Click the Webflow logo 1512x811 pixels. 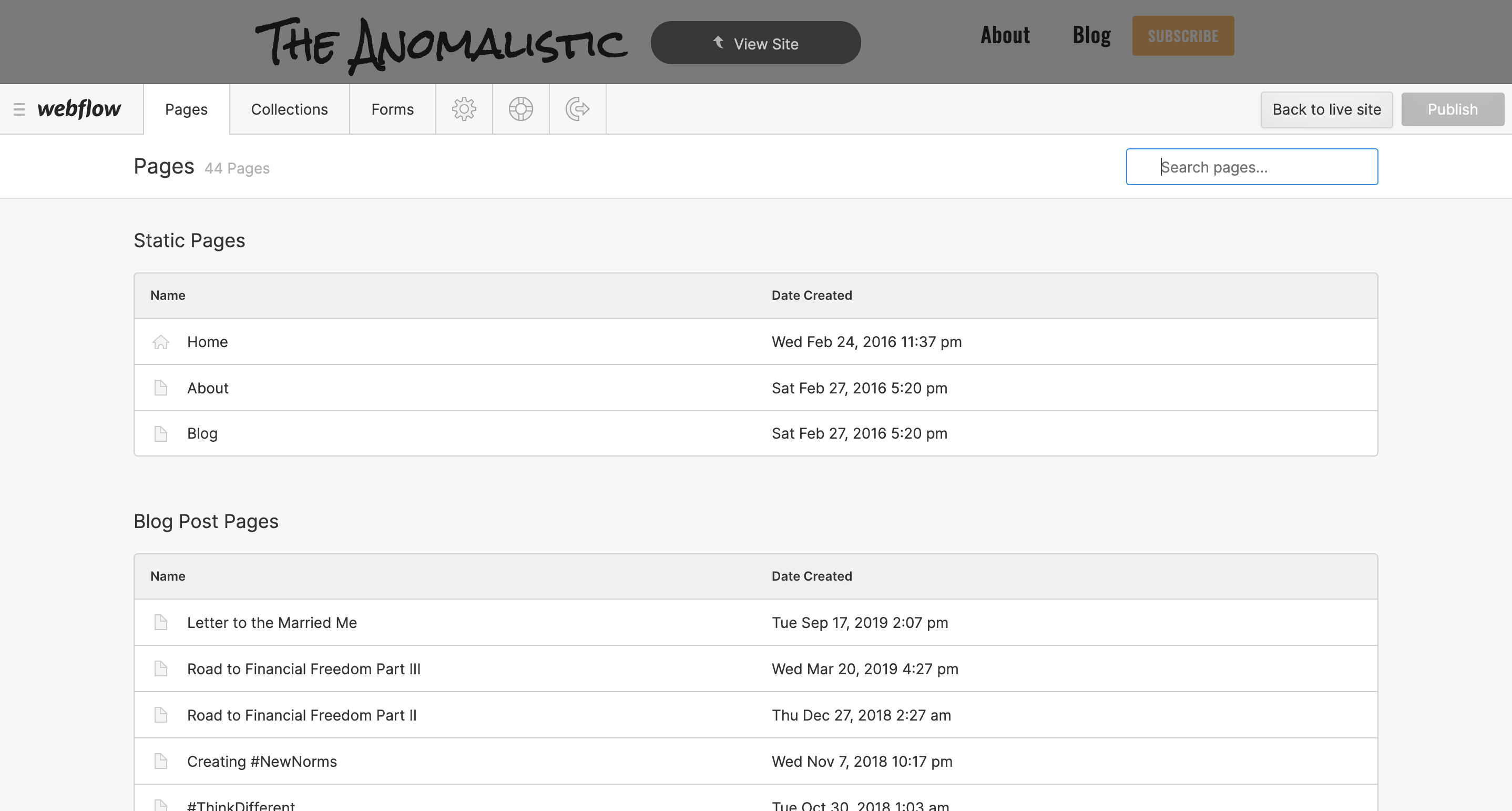point(79,109)
